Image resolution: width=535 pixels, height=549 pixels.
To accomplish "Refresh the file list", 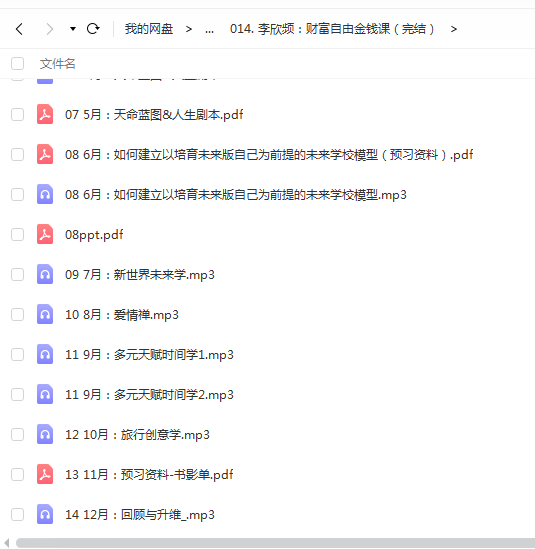I will tap(93, 29).
